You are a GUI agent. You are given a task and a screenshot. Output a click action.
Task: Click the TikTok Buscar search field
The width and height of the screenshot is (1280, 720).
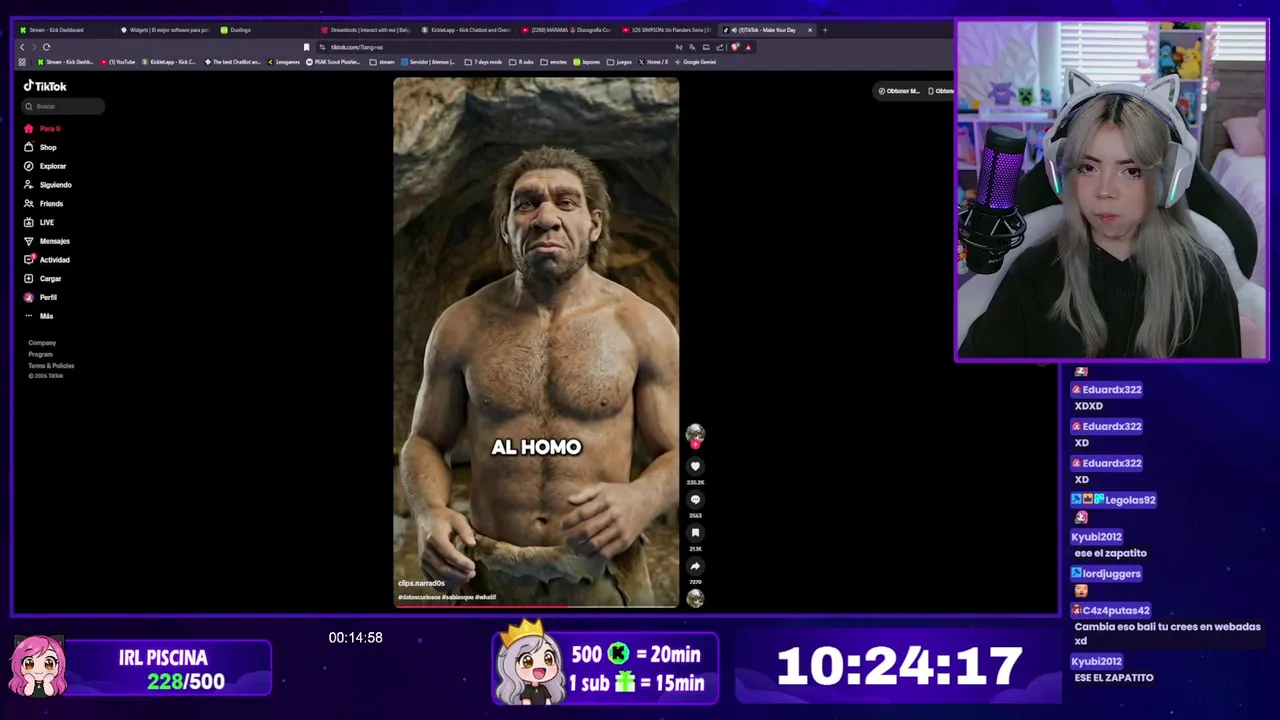click(x=64, y=106)
